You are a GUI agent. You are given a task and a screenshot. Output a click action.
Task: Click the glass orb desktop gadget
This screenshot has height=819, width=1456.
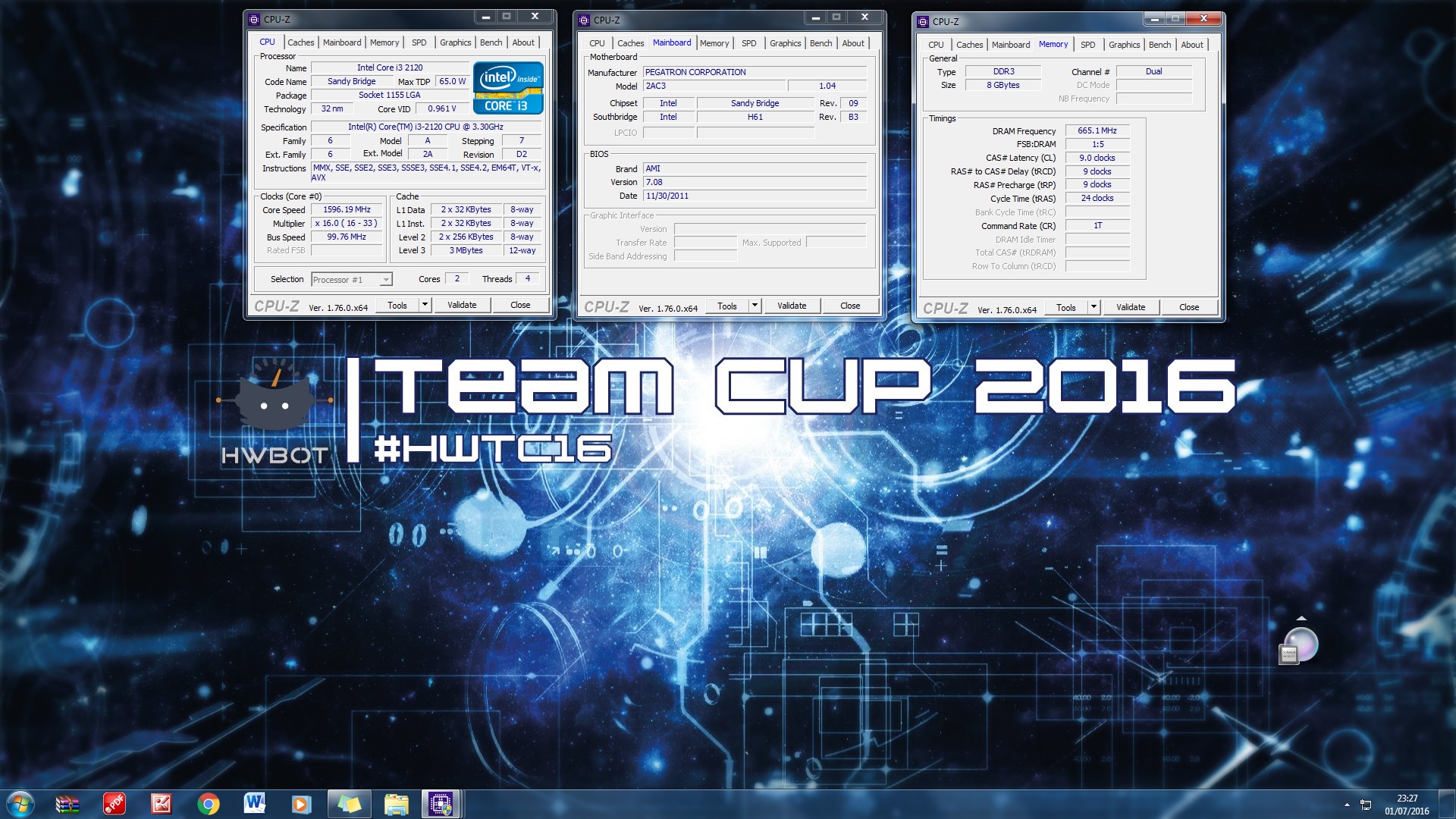(x=1300, y=645)
